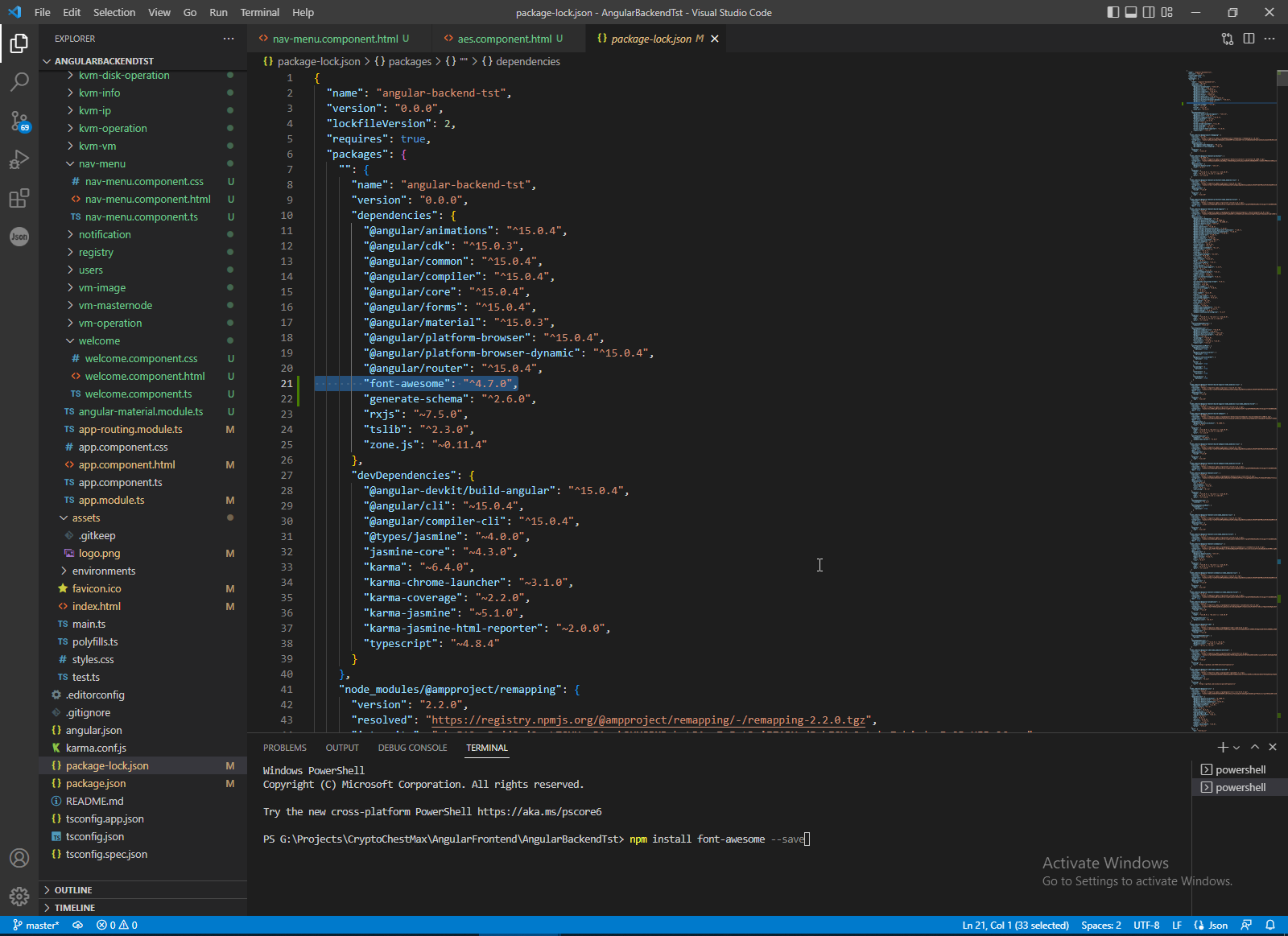Open the Json extension view in activity bar
The image size is (1288, 936).
[x=19, y=237]
